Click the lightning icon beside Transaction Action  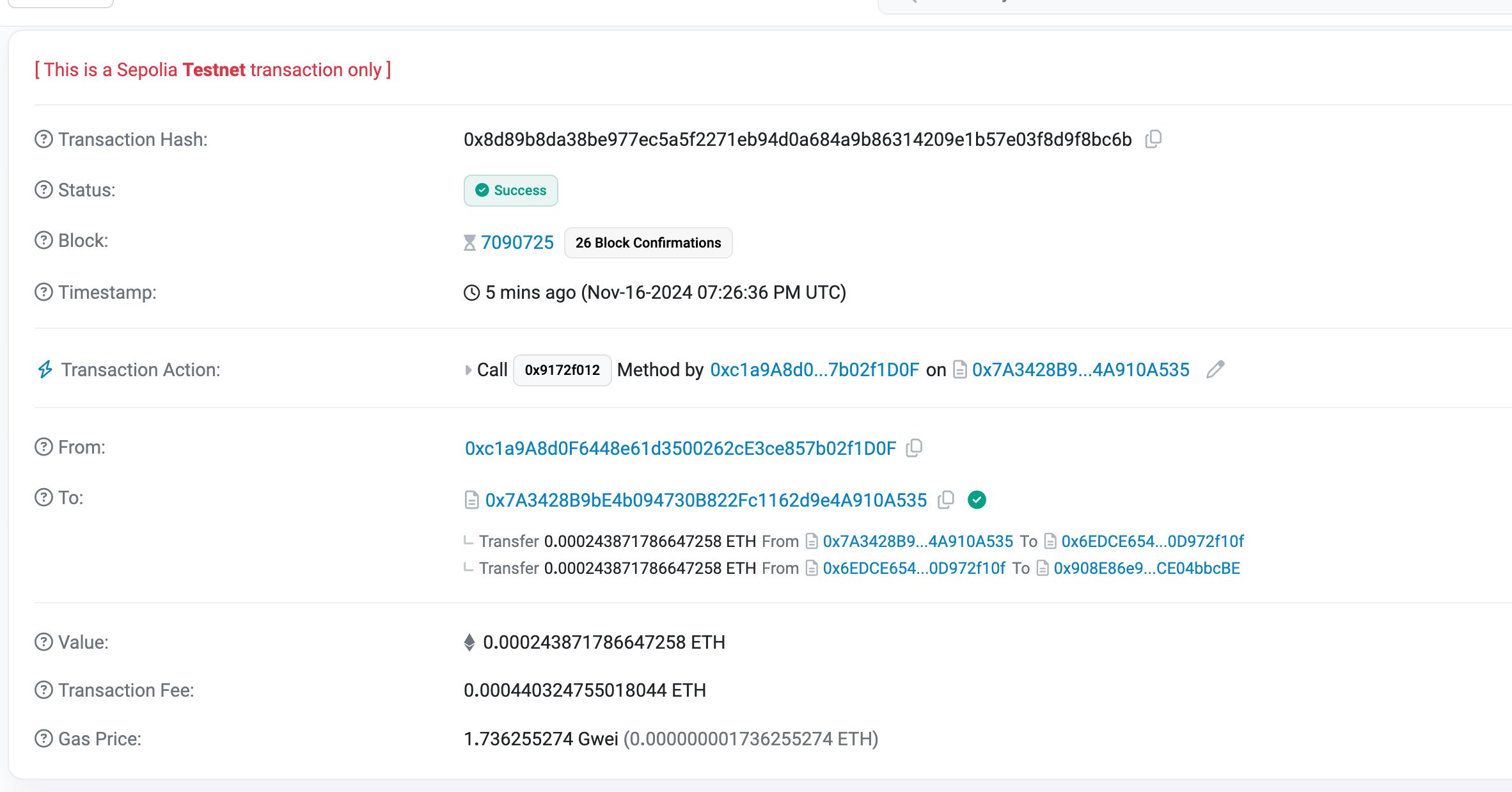coord(45,369)
